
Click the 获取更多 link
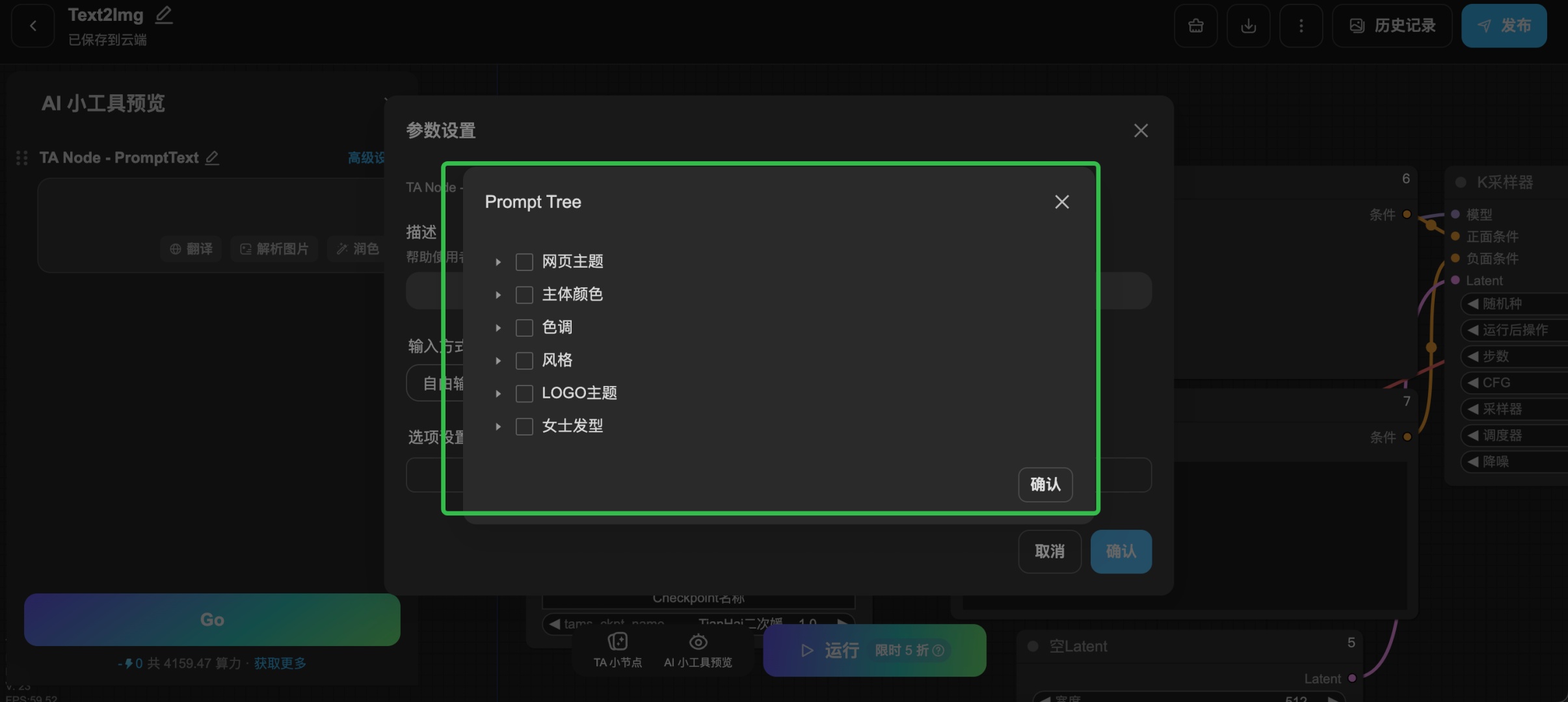[x=280, y=664]
